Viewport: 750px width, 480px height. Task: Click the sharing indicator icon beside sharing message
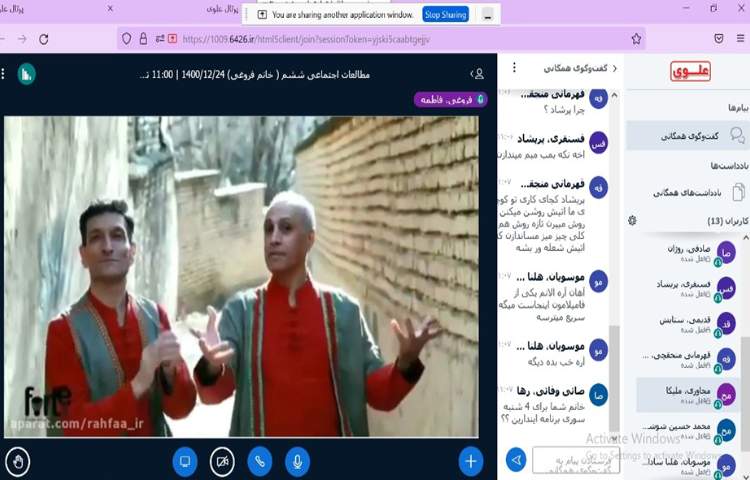pos(262,15)
